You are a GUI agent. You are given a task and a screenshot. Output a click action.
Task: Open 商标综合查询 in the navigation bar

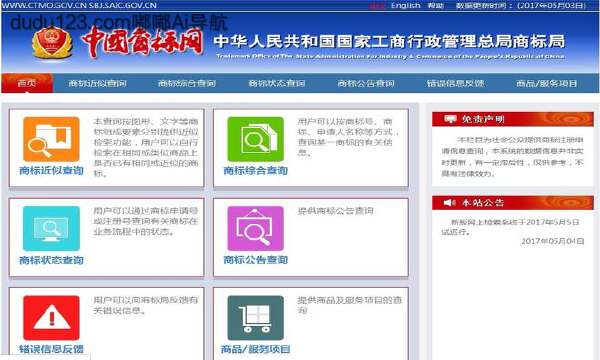click(187, 83)
